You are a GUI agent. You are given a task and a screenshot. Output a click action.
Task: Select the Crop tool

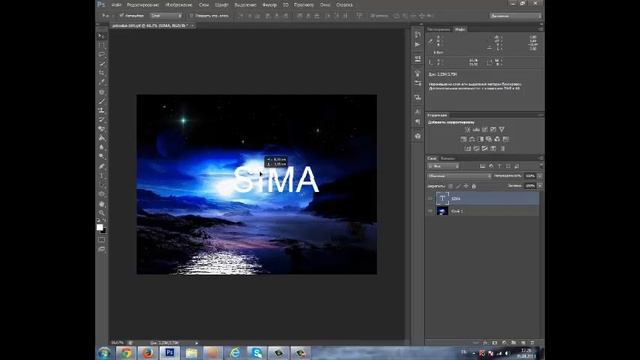click(x=102, y=73)
